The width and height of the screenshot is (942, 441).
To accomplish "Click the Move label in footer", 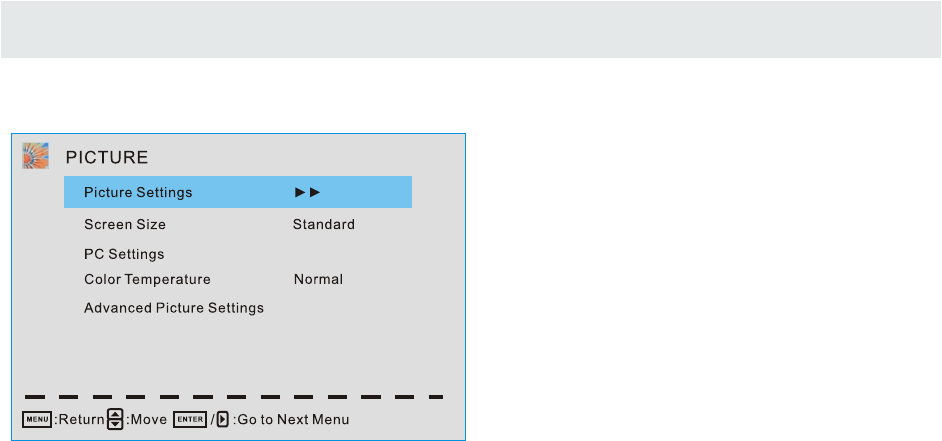I will [146, 420].
